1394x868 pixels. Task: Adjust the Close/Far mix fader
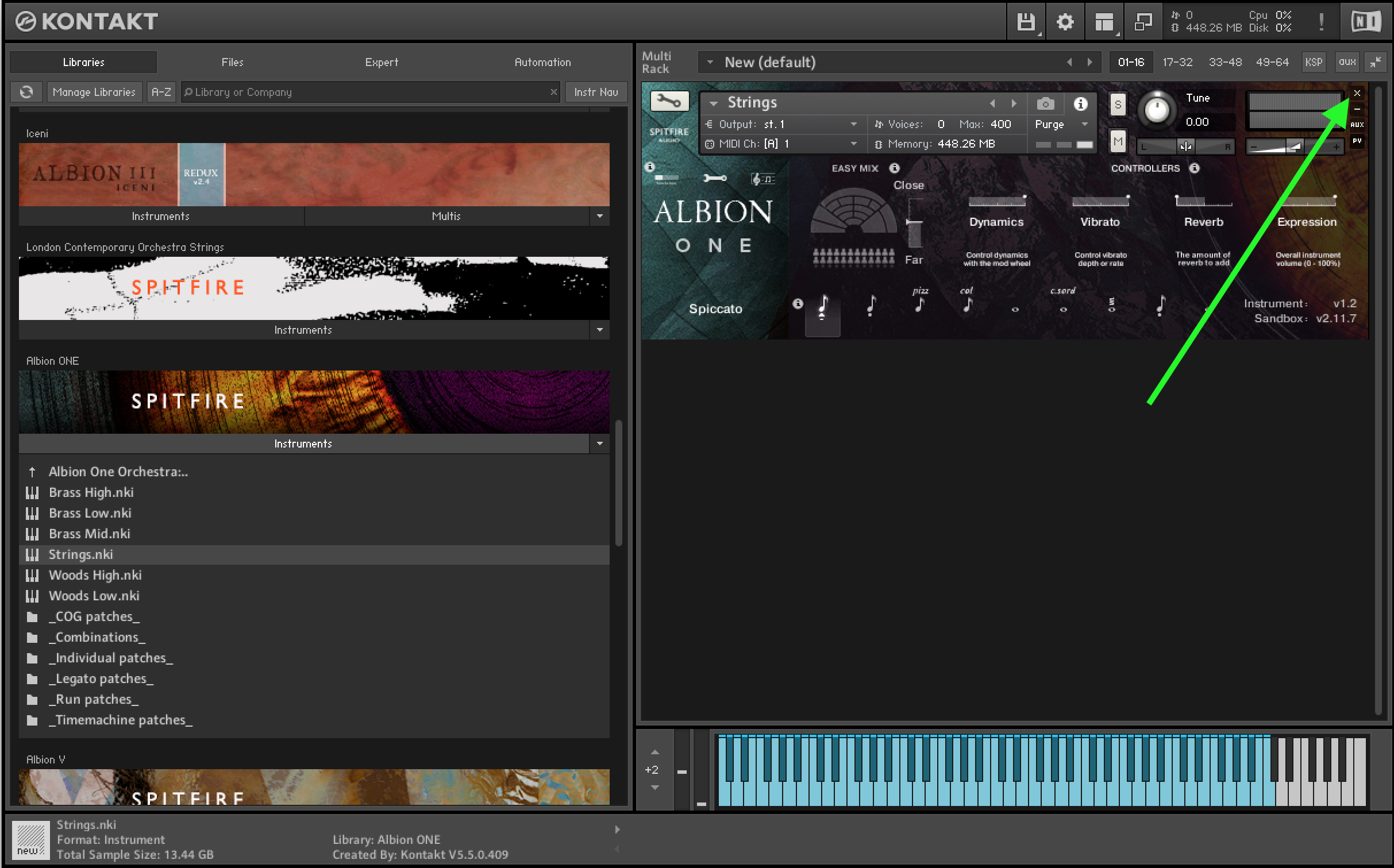914,222
